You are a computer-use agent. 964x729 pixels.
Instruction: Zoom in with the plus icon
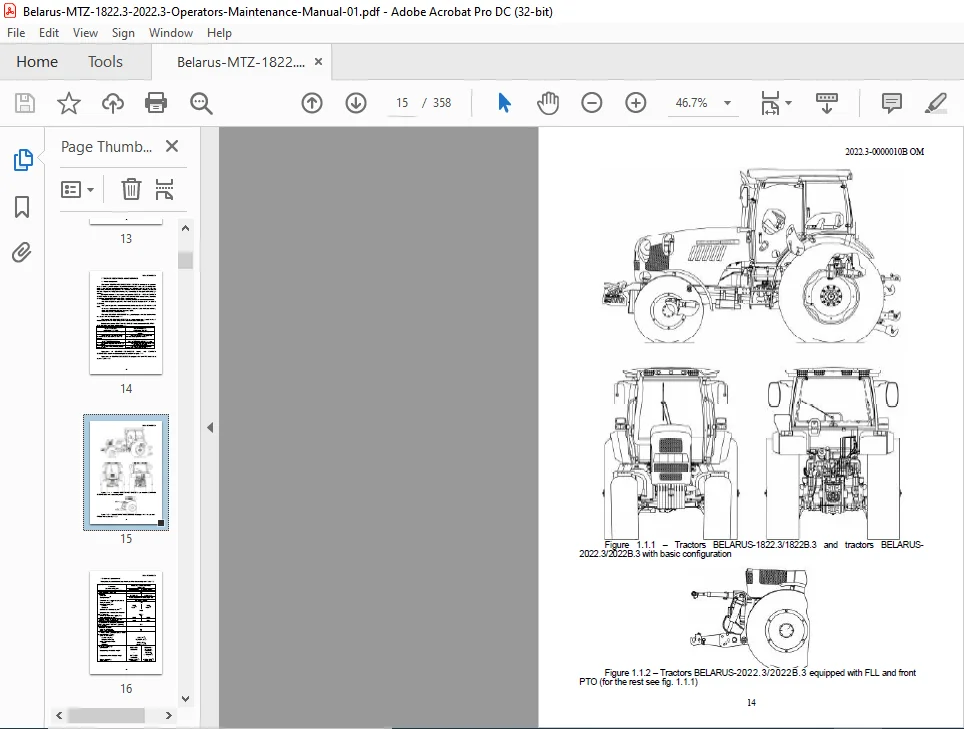pos(636,103)
